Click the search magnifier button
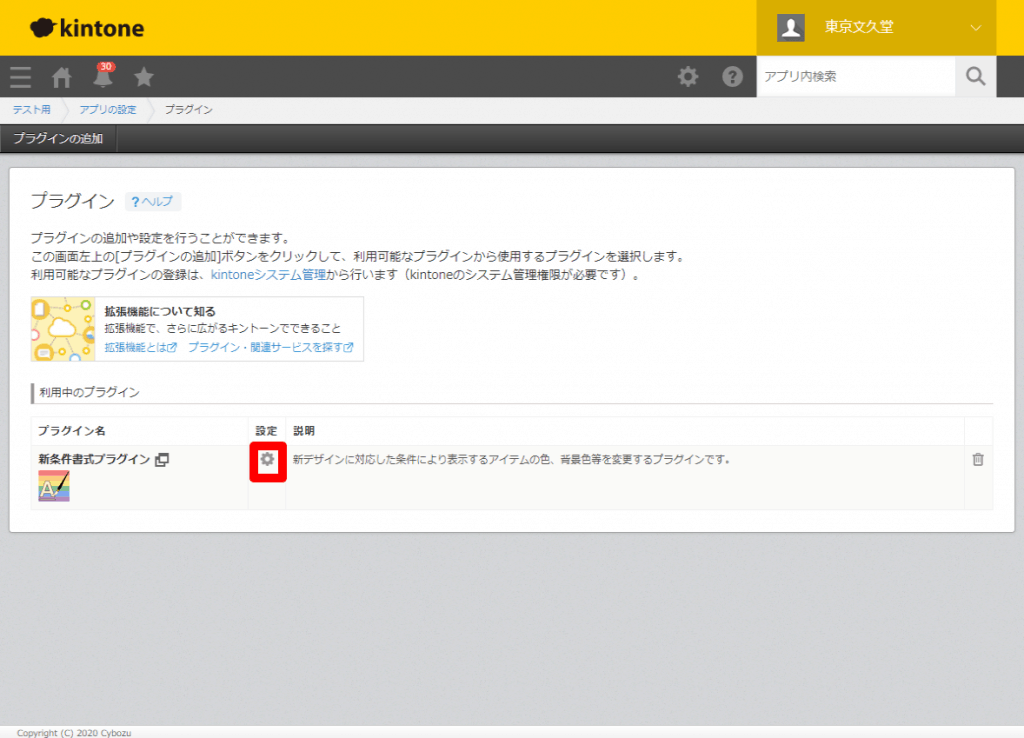 (x=976, y=77)
